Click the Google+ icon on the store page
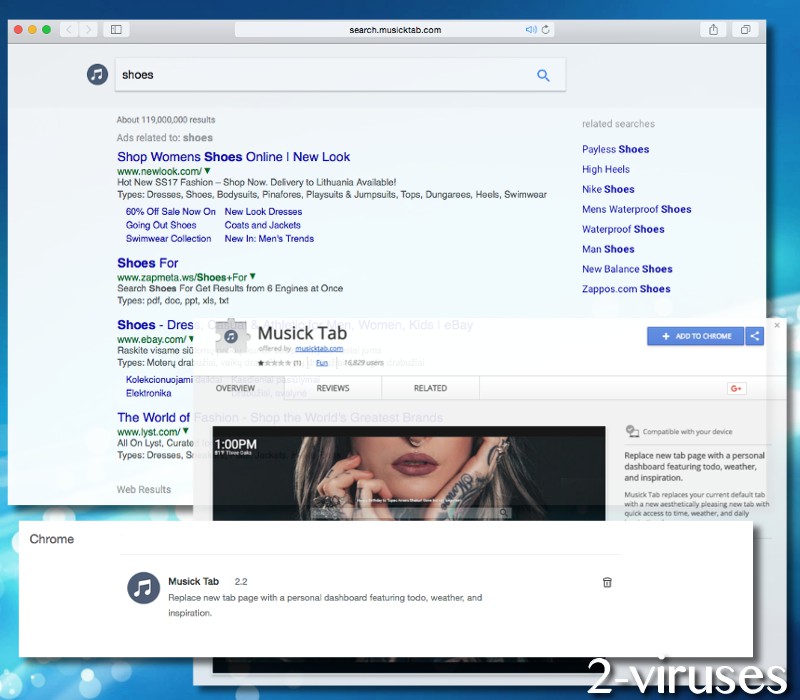 [x=737, y=388]
